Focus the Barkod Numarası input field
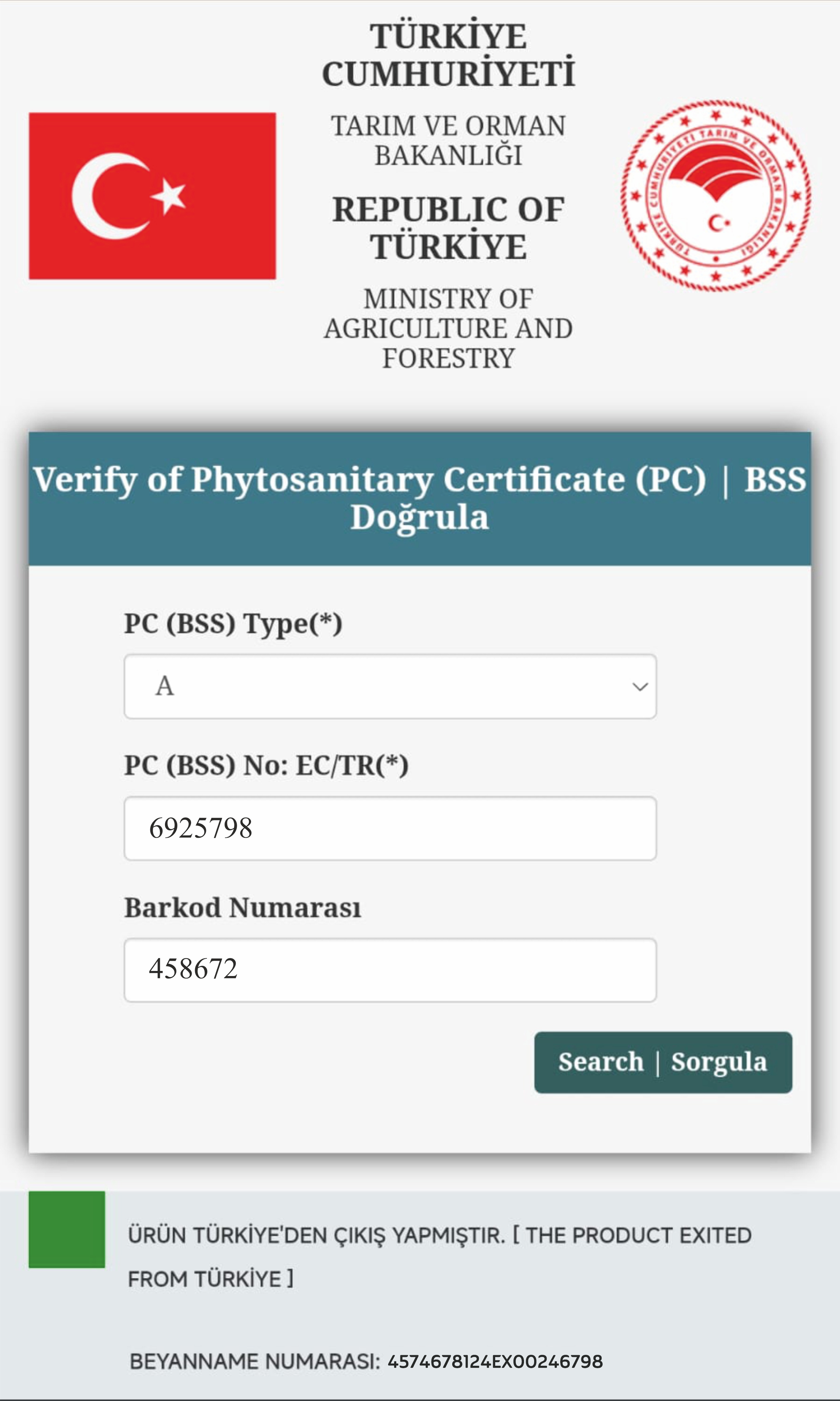Screen dimensions: 840x1401 pyautogui.click(x=390, y=970)
